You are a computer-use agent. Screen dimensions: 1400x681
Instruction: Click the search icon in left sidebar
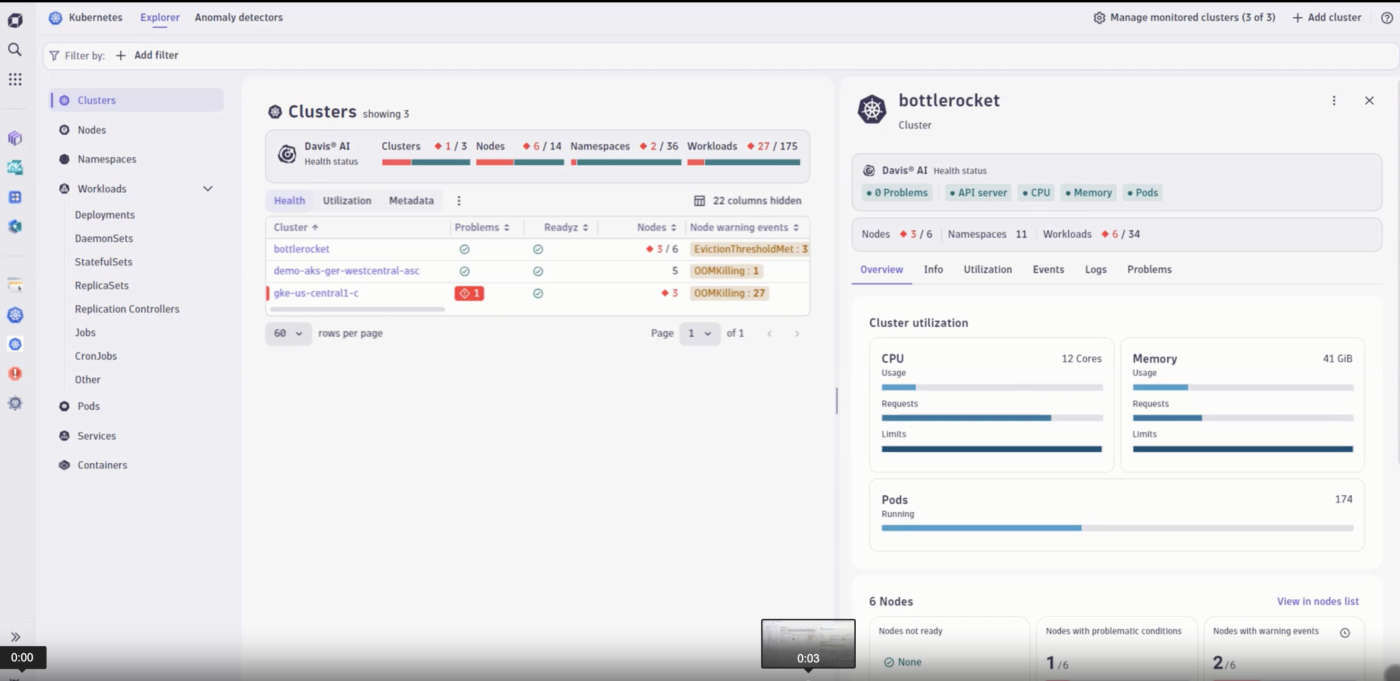coord(15,49)
